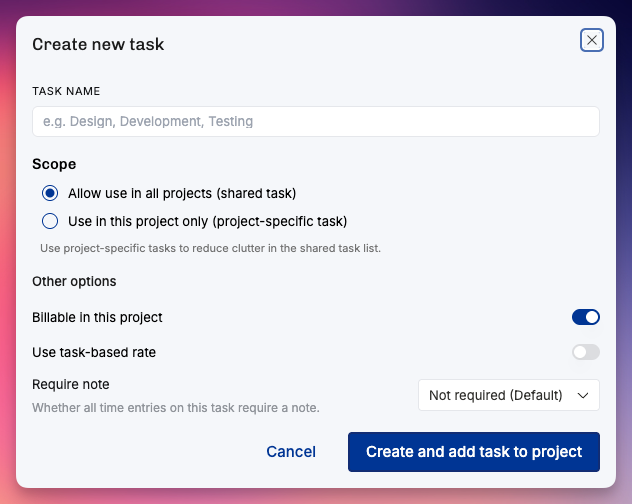Disable the Billable in this project toggle
Image resolution: width=632 pixels, height=504 pixels.
[585, 317]
